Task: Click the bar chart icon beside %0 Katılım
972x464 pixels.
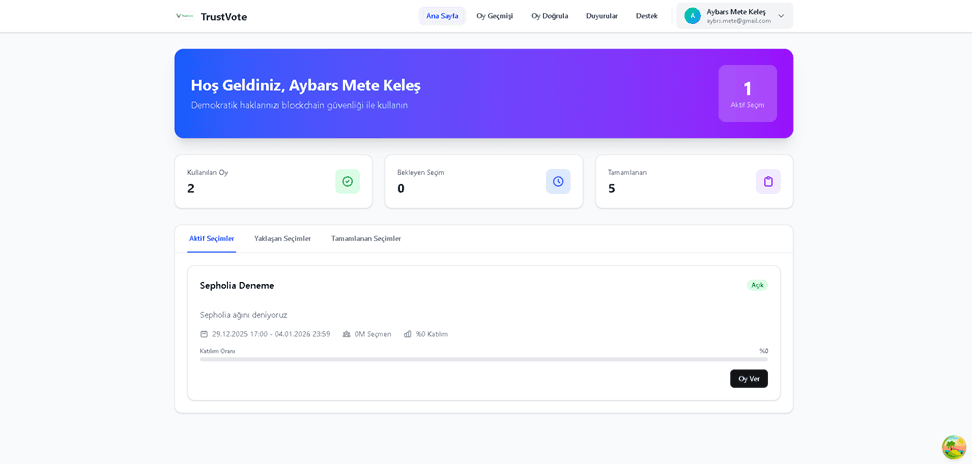Action: (x=408, y=334)
